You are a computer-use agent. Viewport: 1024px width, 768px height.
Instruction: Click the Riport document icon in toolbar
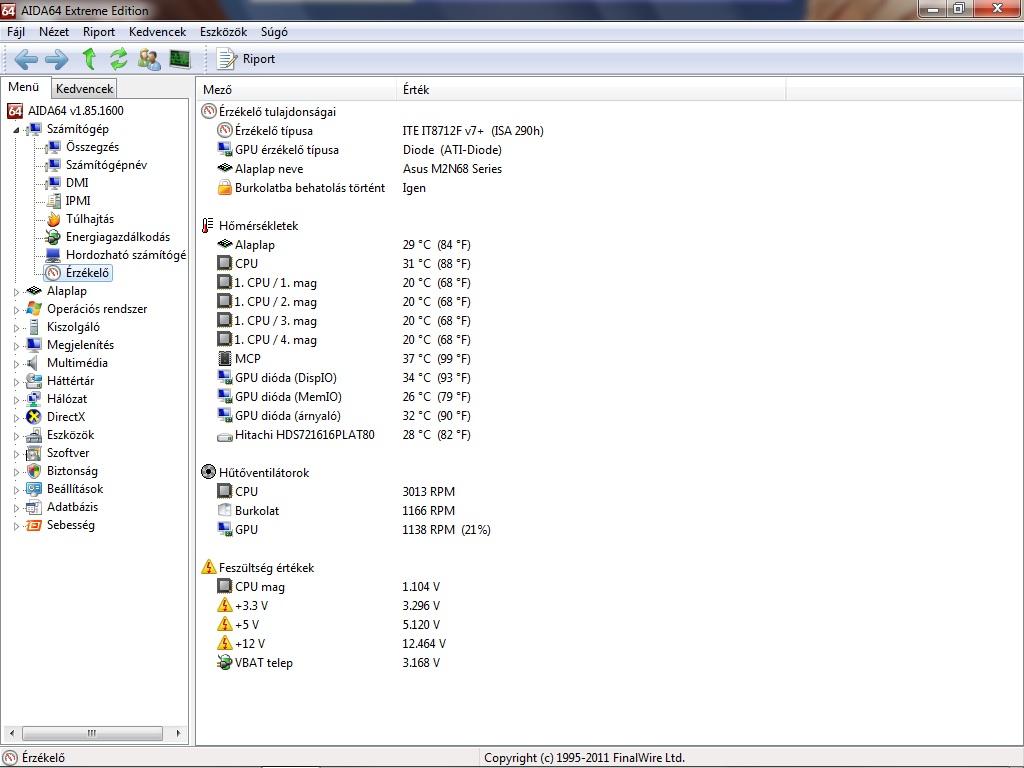[x=226, y=59]
